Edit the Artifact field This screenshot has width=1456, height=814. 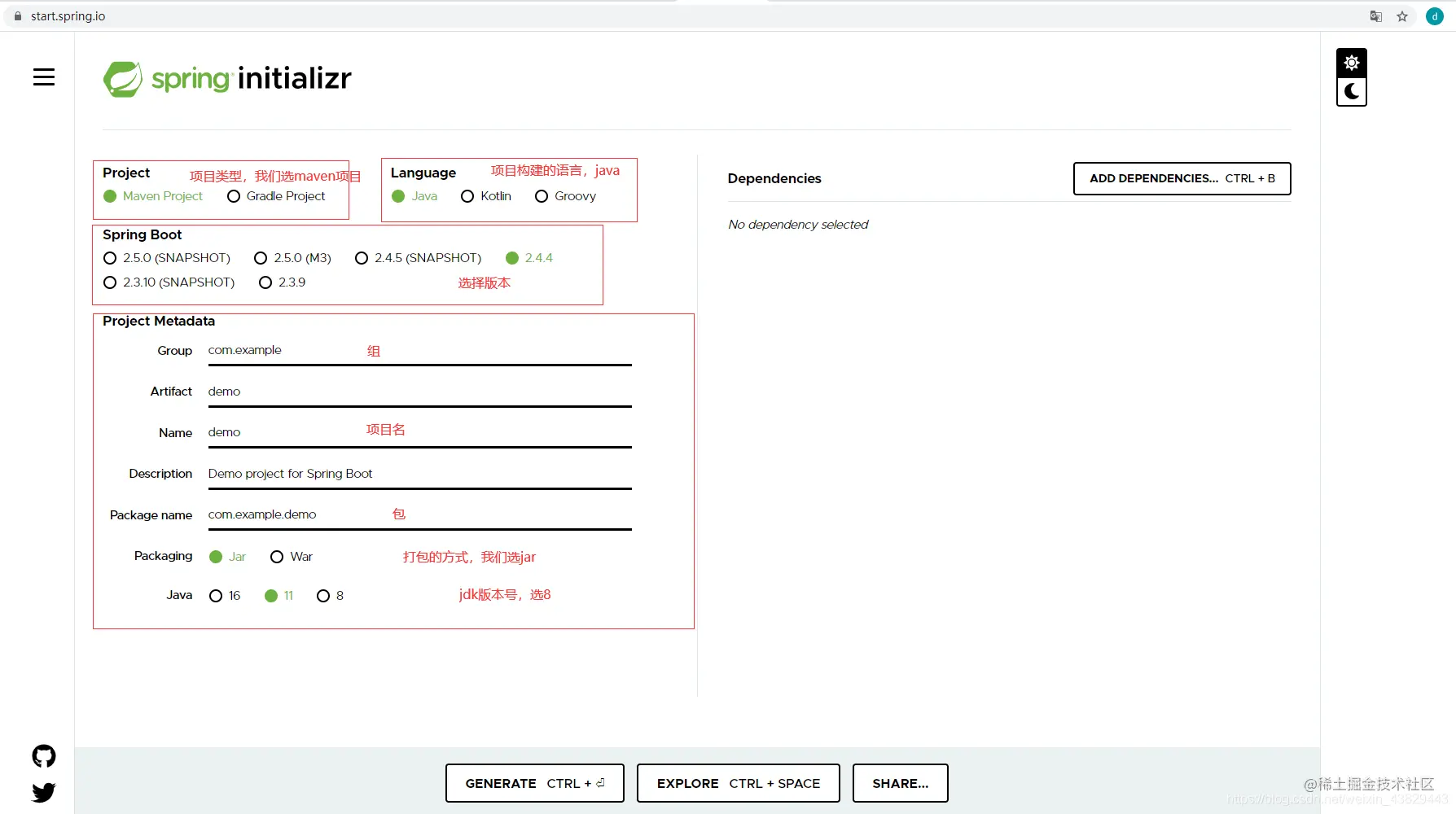pyautogui.click(x=420, y=392)
